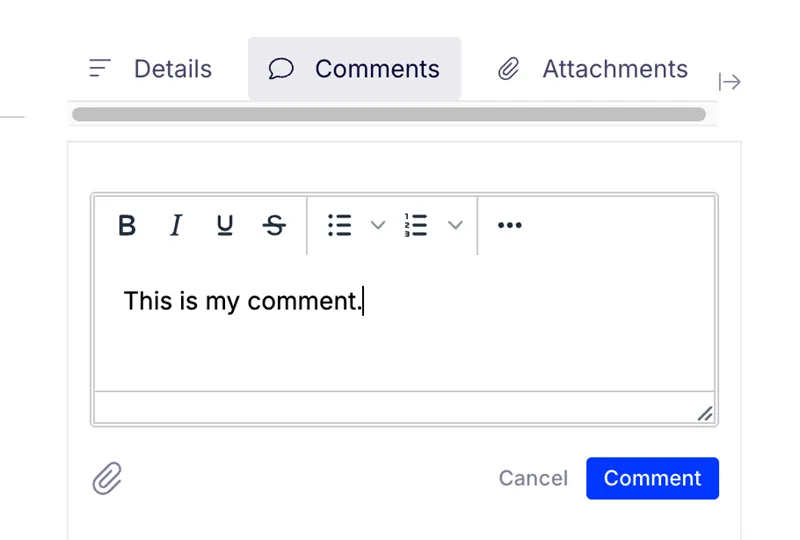Toggle bold formatting in comment editor
This screenshot has width=800, height=540.
[x=127, y=225]
